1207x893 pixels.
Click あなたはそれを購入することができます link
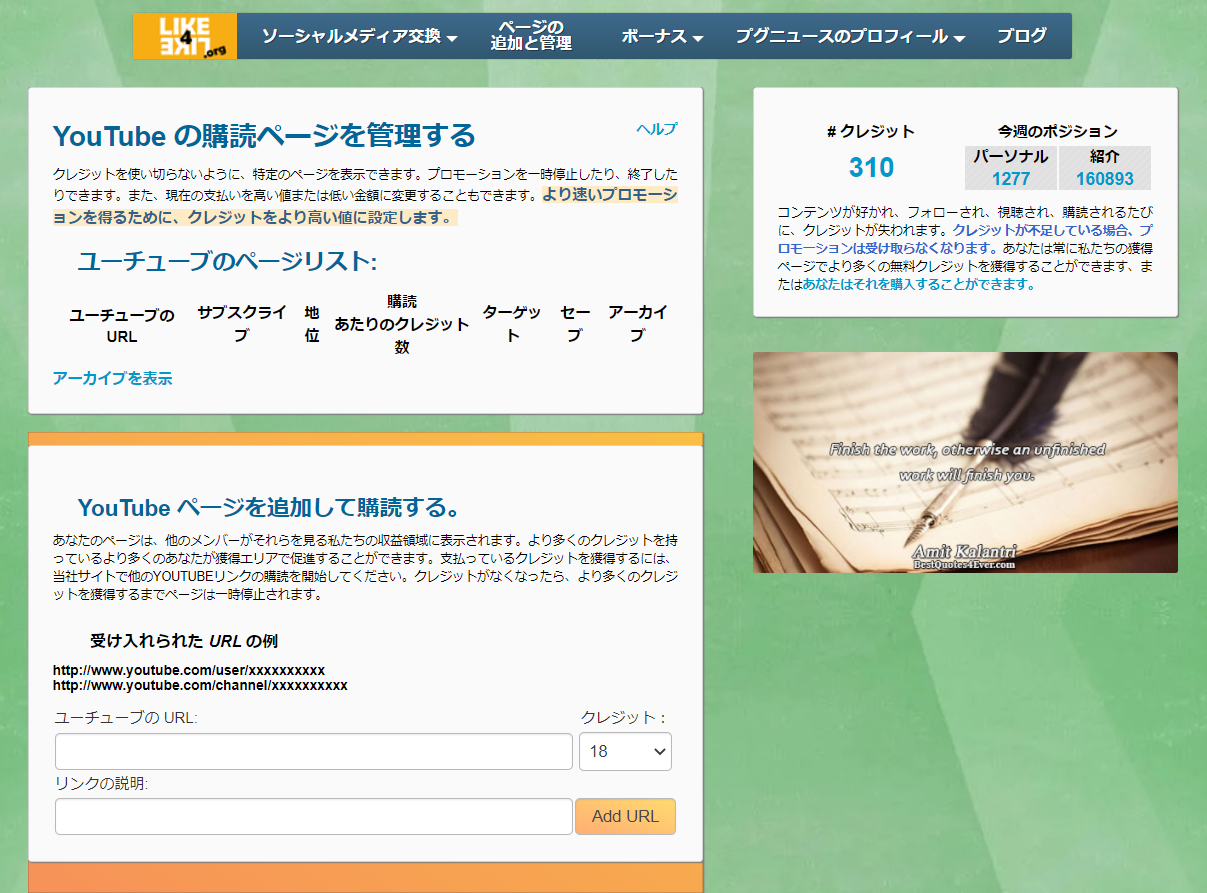coord(919,284)
